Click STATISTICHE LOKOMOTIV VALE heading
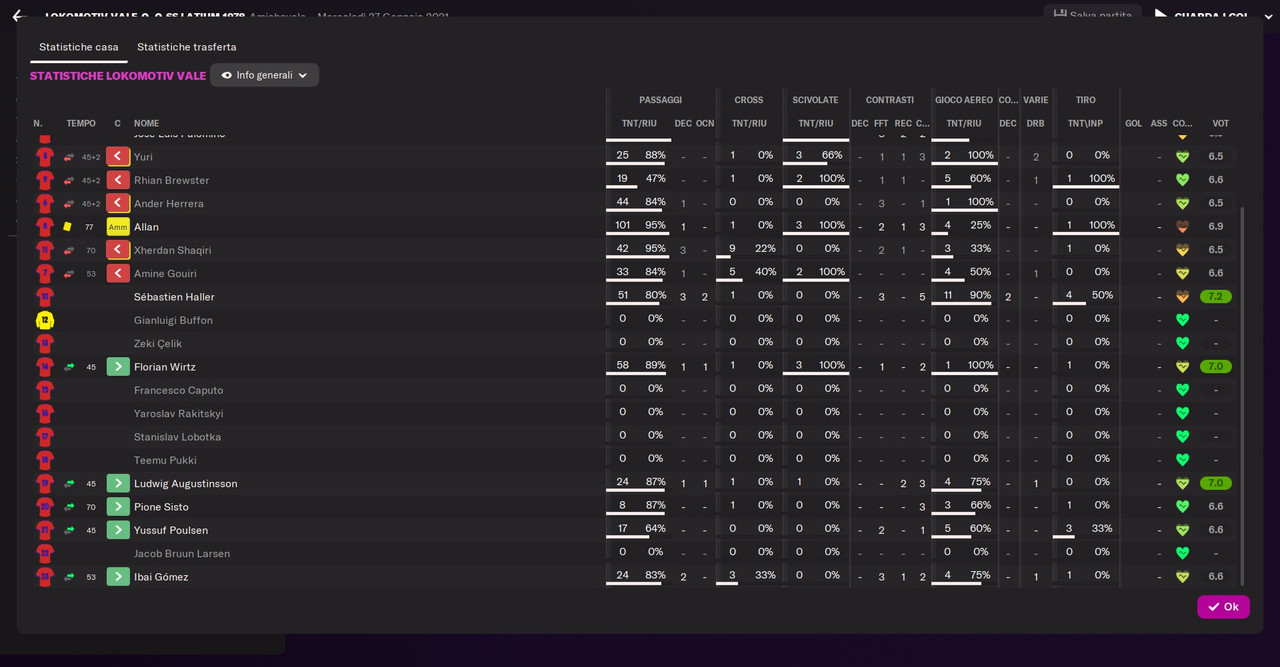1280x667 pixels. pyautogui.click(x=118, y=76)
